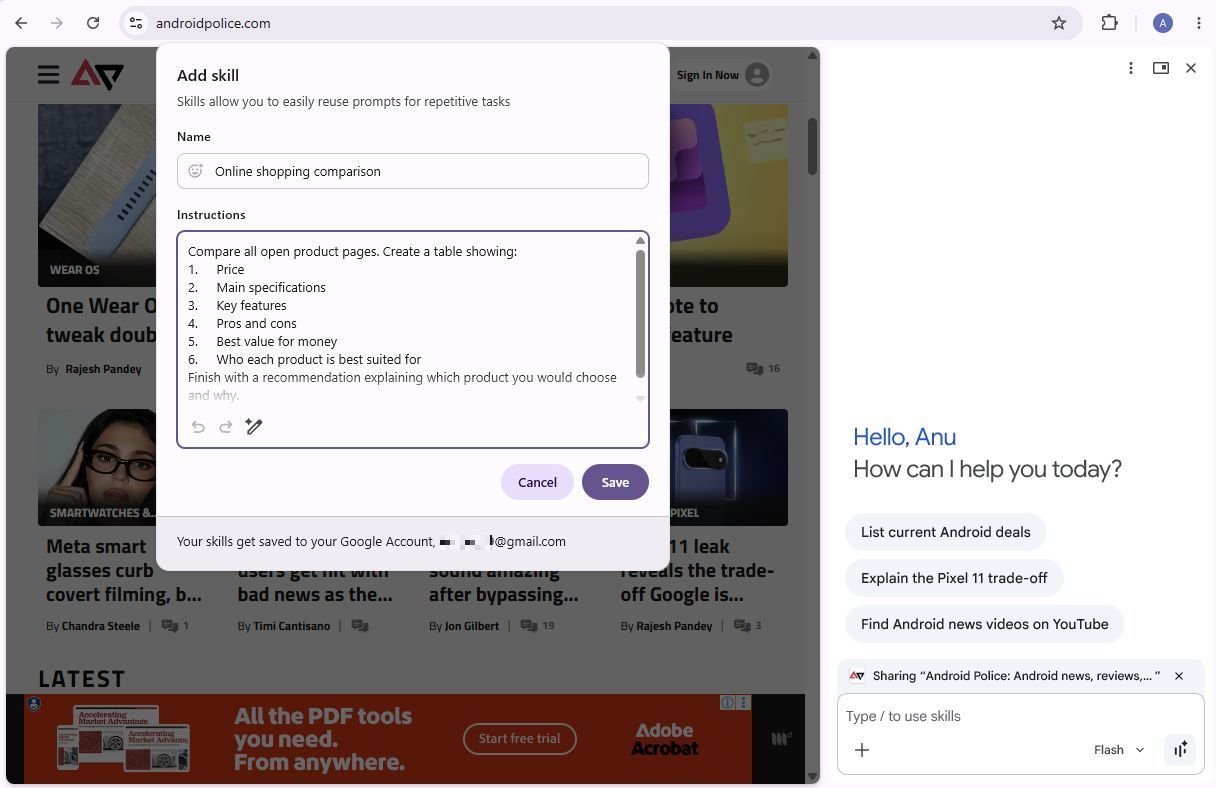Select 'List current Android deals' suggestion
This screenshot has width=1216, height=788.
[x=945, y=532]
